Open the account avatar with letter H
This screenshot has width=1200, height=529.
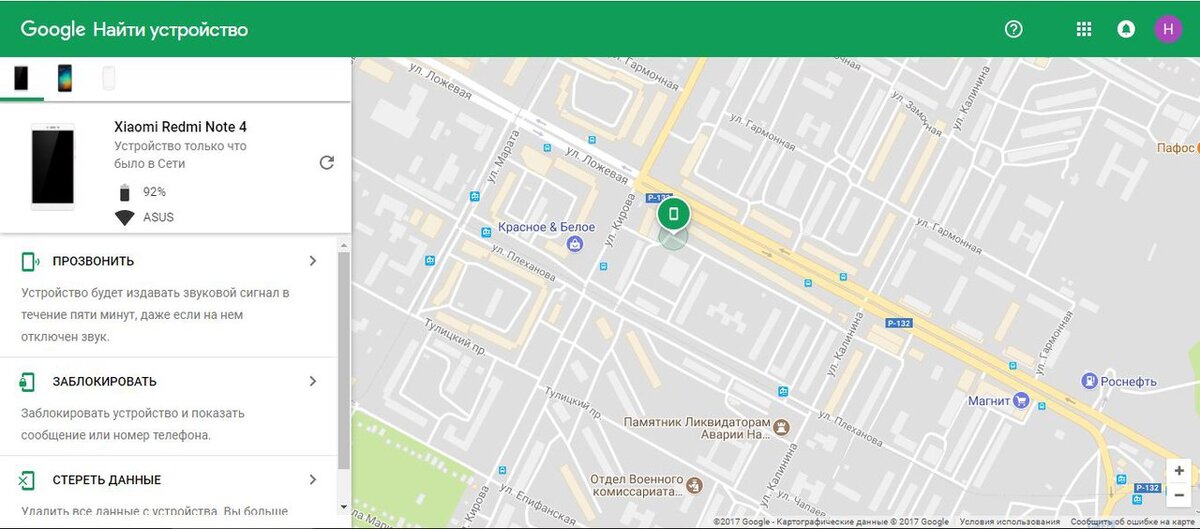(1168, 29)
